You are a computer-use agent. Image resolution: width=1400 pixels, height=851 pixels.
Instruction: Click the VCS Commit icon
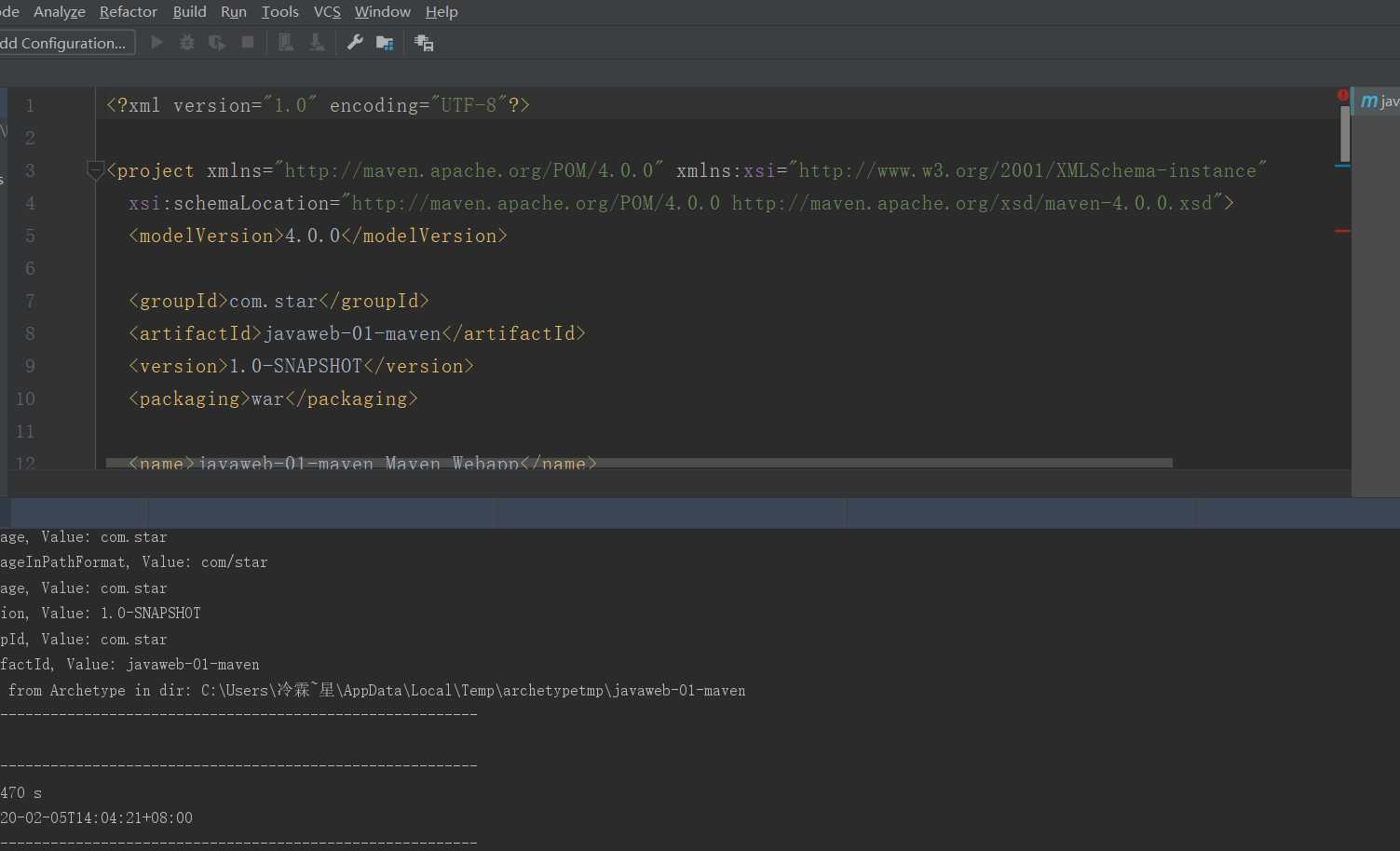(x=317, y=43)
